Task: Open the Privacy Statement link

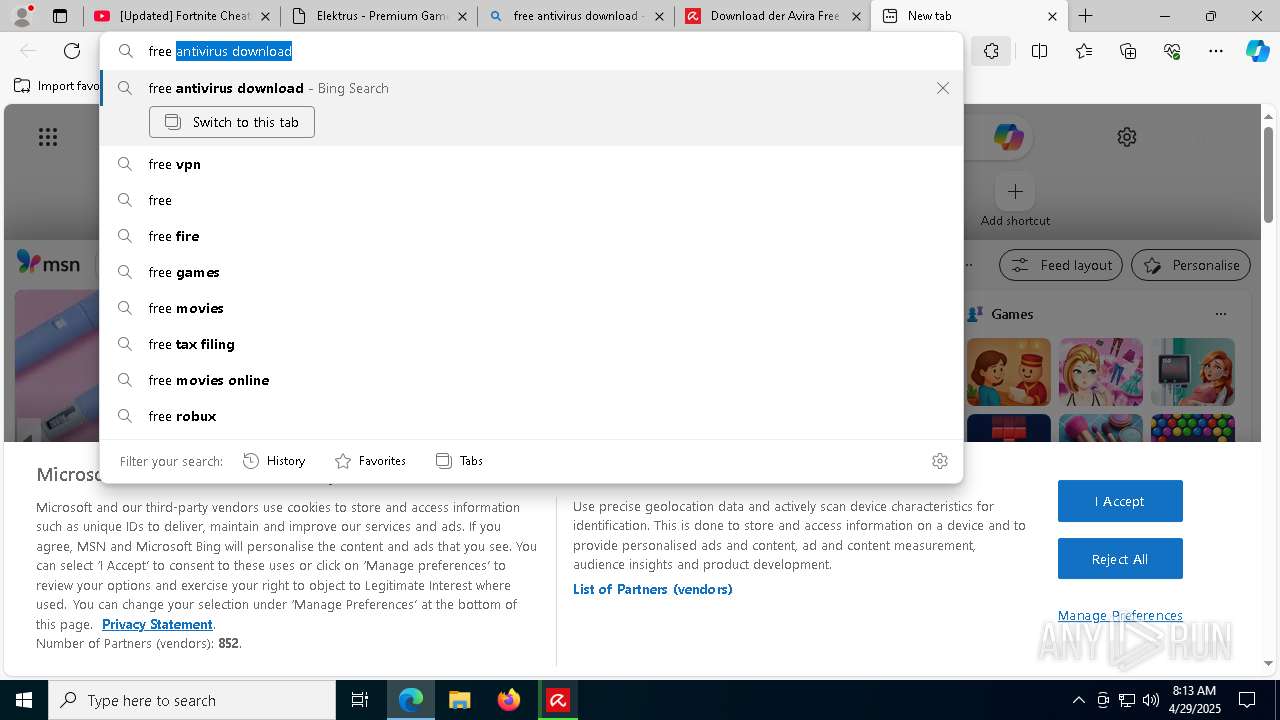Action: [x=157, y=624]
